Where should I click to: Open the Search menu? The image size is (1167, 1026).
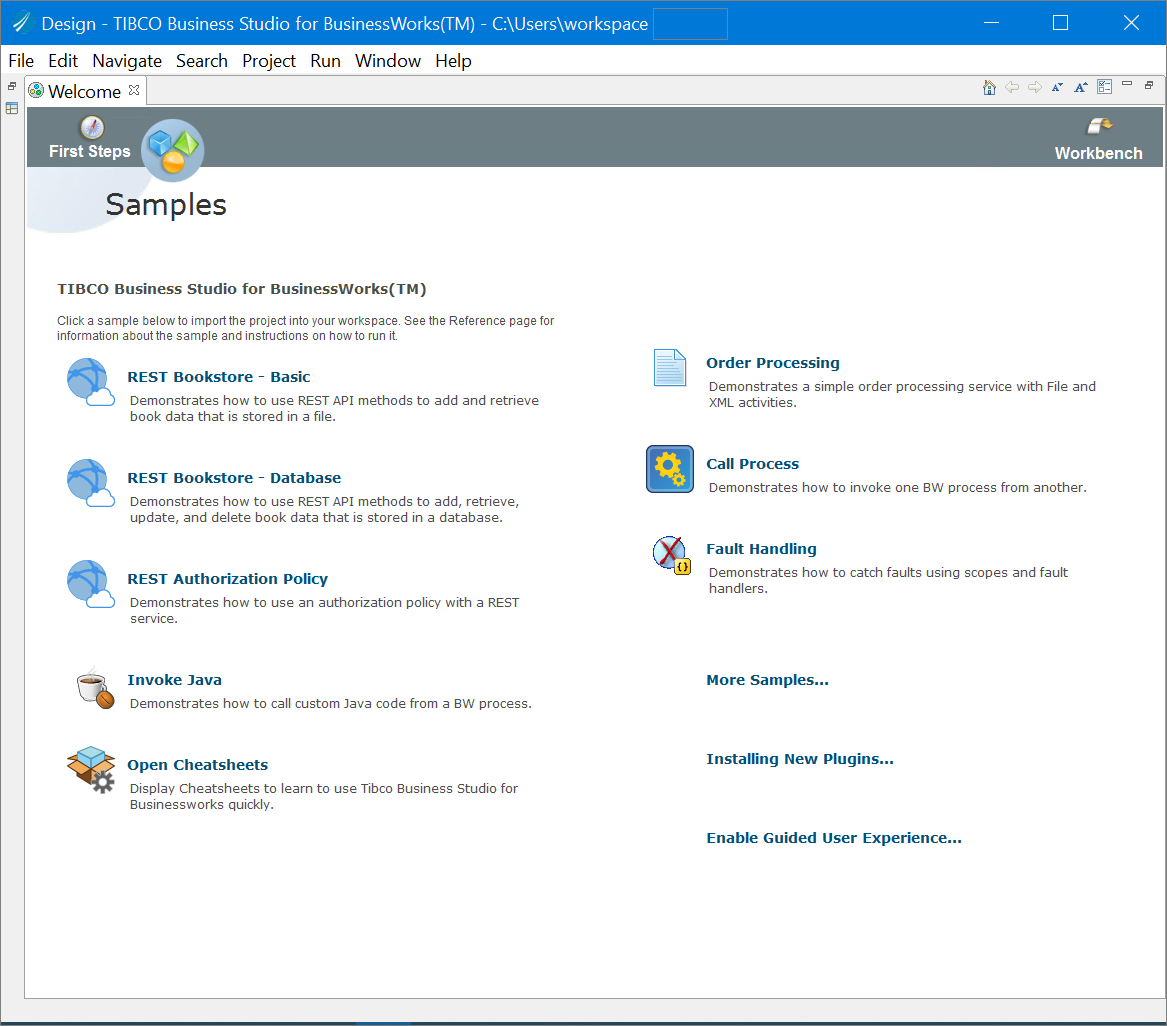pos(202,61)
